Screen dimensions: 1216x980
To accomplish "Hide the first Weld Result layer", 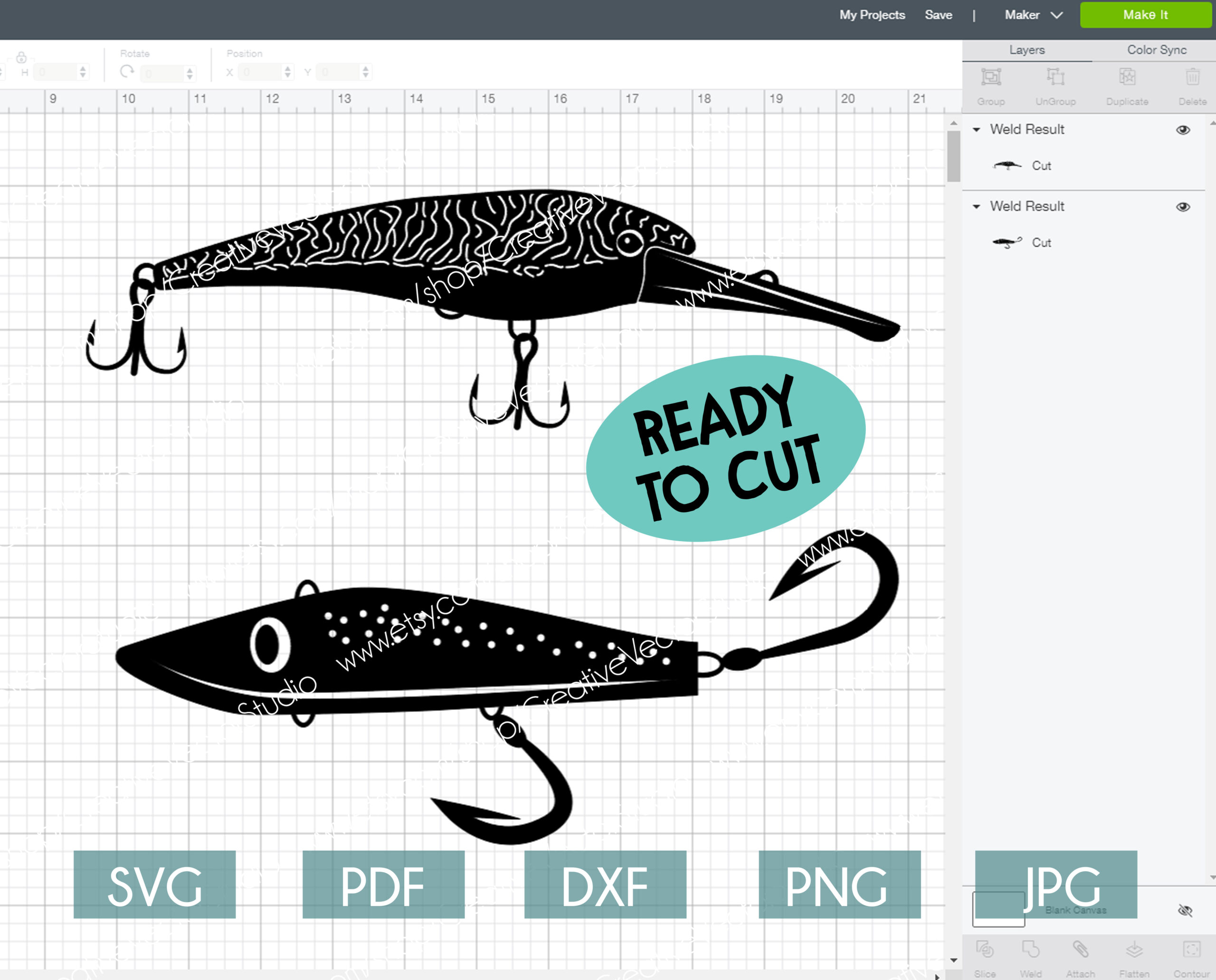I will 1183,130.
